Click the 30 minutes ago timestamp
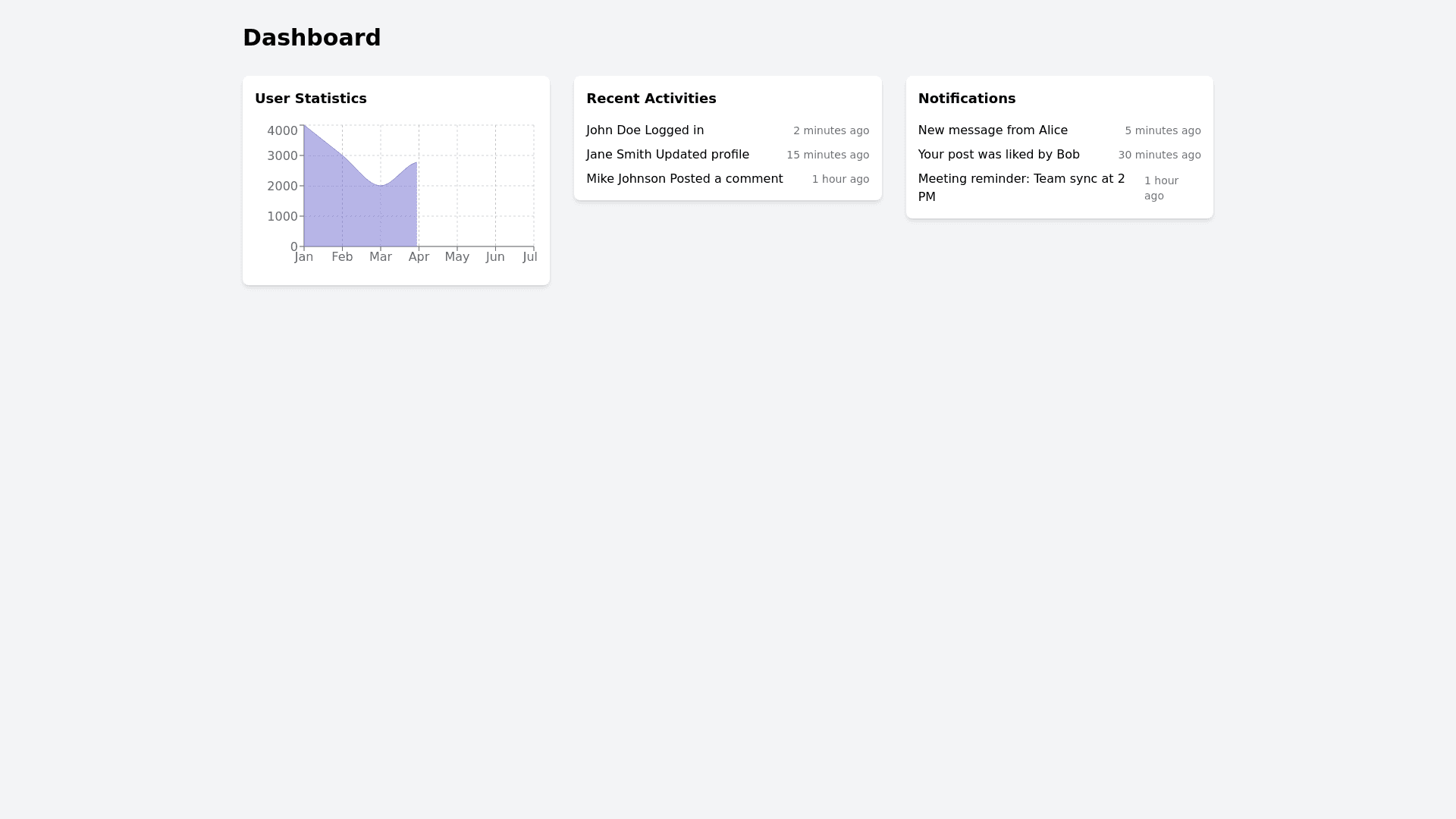Image resolution: width=1456 pixels, height=819 pixels. click(1159, 155)
